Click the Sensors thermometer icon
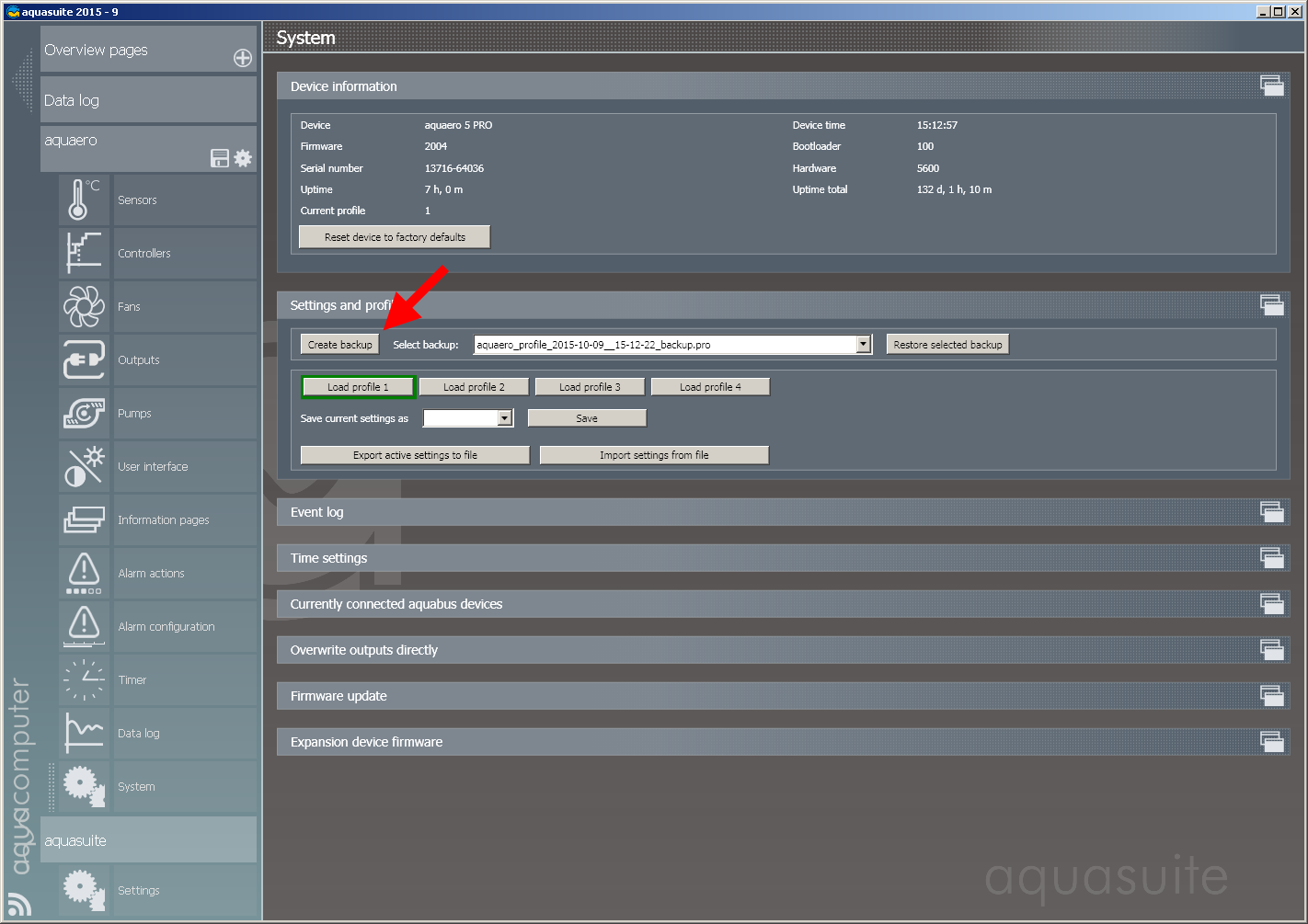Image resolution: width=1308 pixels, height=924 pixels. click(x=84, y=200)
